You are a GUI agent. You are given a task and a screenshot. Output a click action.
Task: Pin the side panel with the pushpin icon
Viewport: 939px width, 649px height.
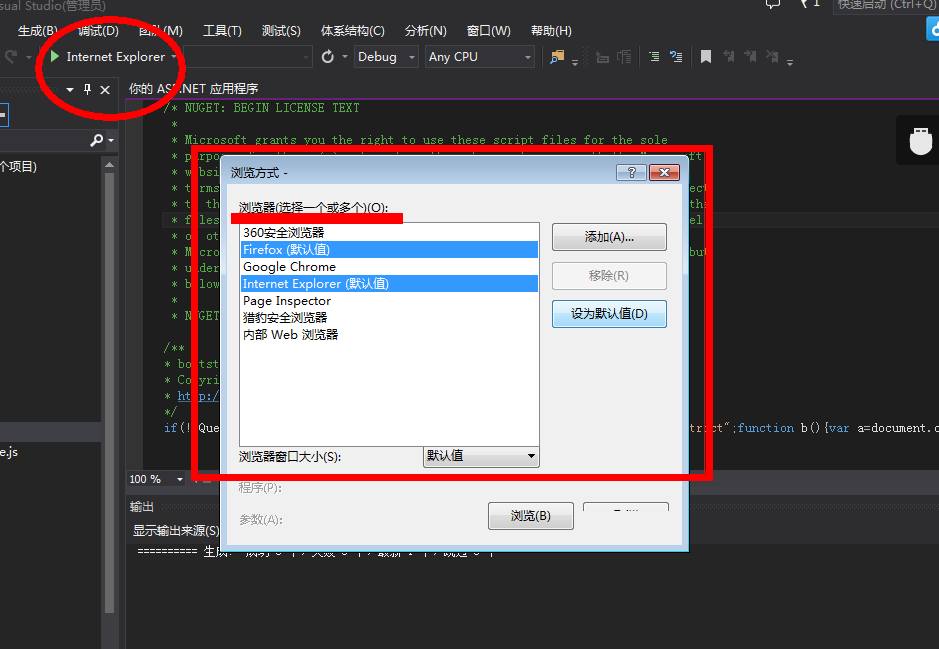87,90
